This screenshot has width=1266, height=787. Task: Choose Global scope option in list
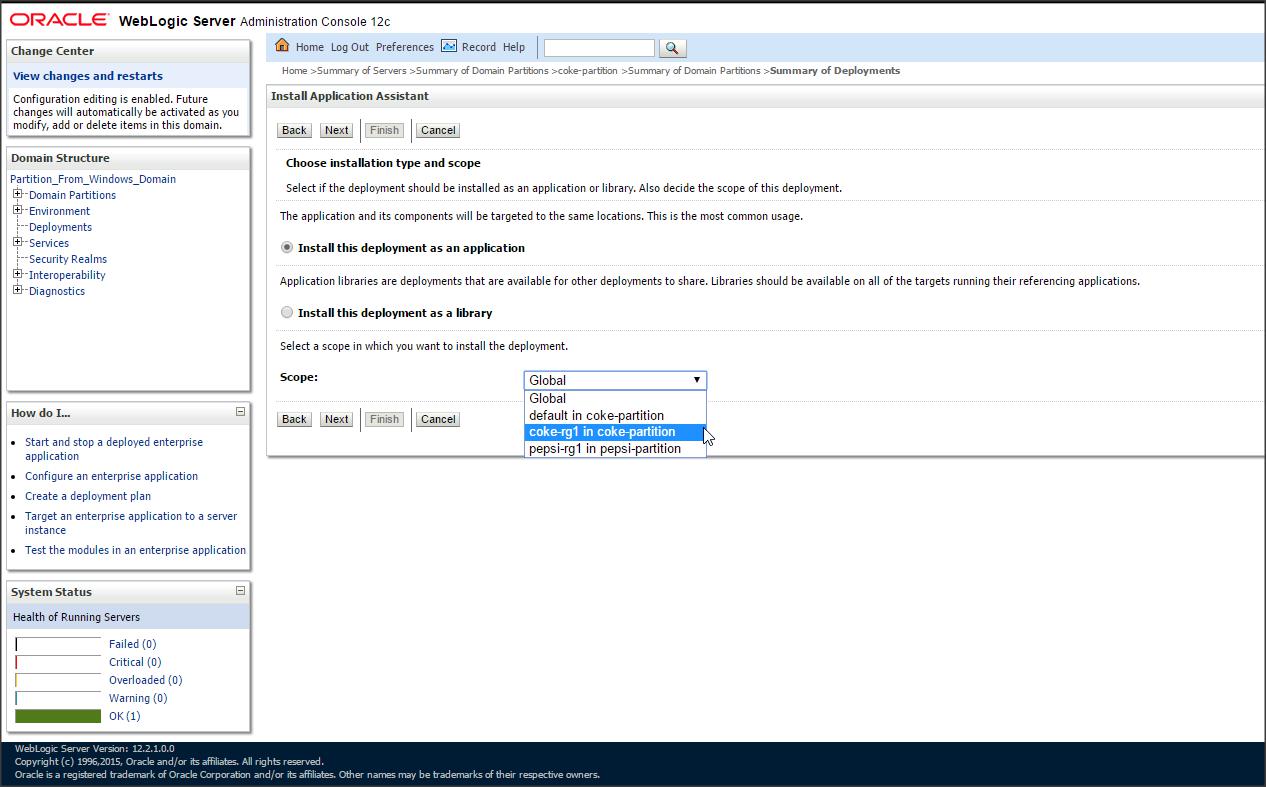(x=615, y=398)
